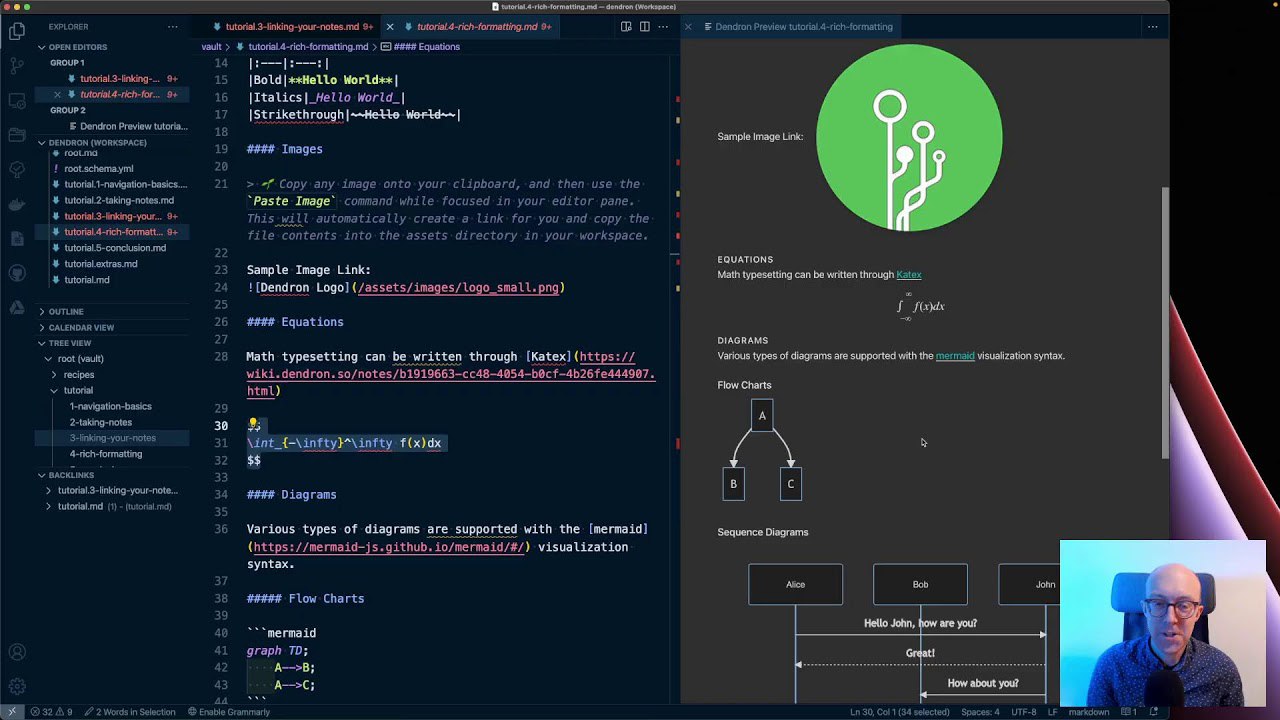Expand the Outline section
Viewport: 1280px width, 720px height.
coord(66,311)
